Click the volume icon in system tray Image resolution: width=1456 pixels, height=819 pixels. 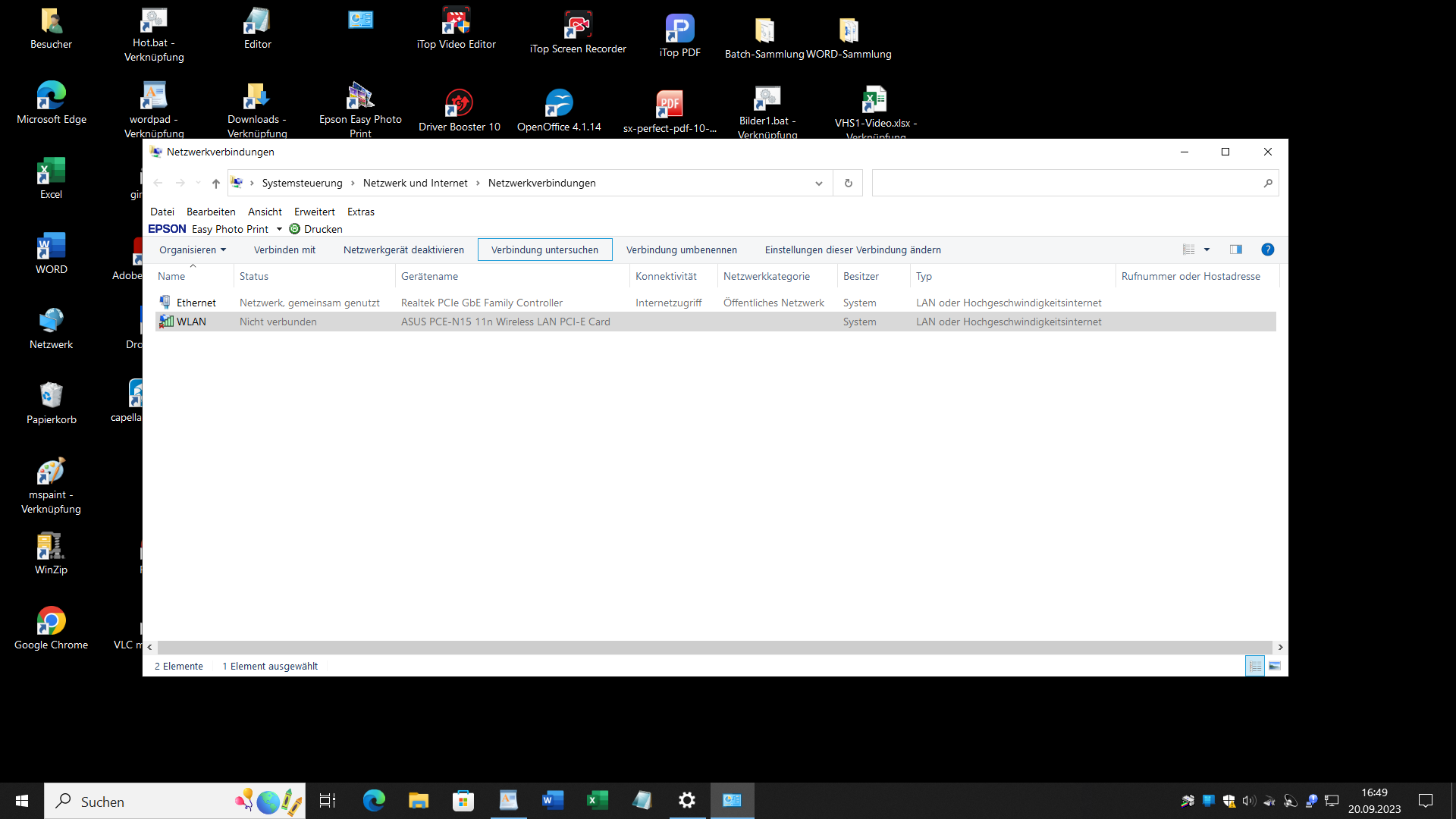[x=1249, y=801]
